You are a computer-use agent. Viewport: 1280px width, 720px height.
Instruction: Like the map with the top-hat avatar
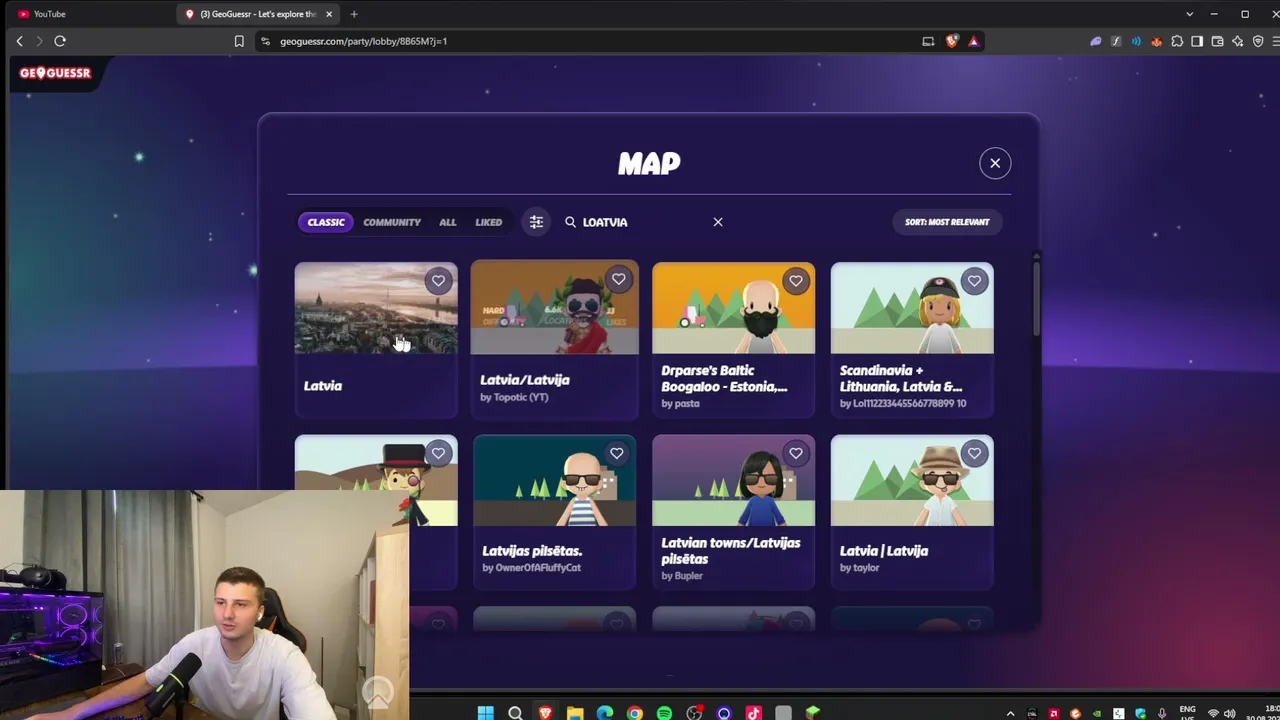tap(438, 454)
